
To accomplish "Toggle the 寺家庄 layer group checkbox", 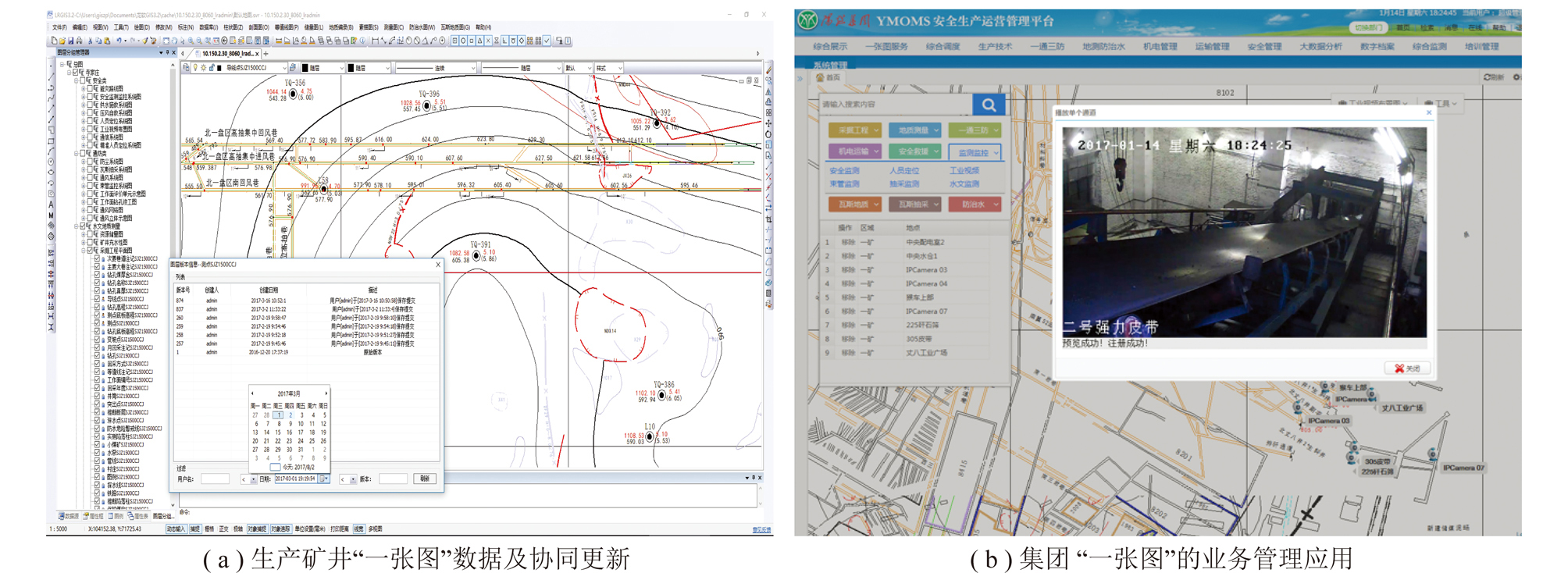I will pos(75,73).
